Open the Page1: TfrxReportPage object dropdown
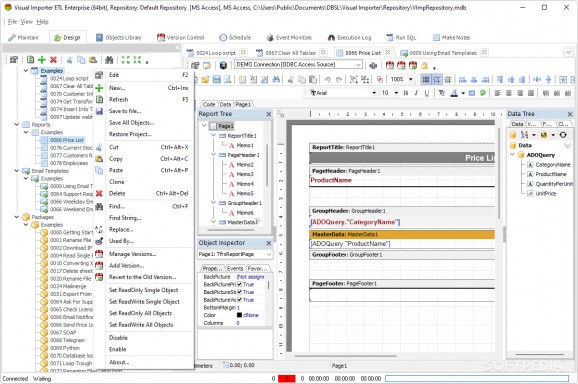 coord(269,254)
